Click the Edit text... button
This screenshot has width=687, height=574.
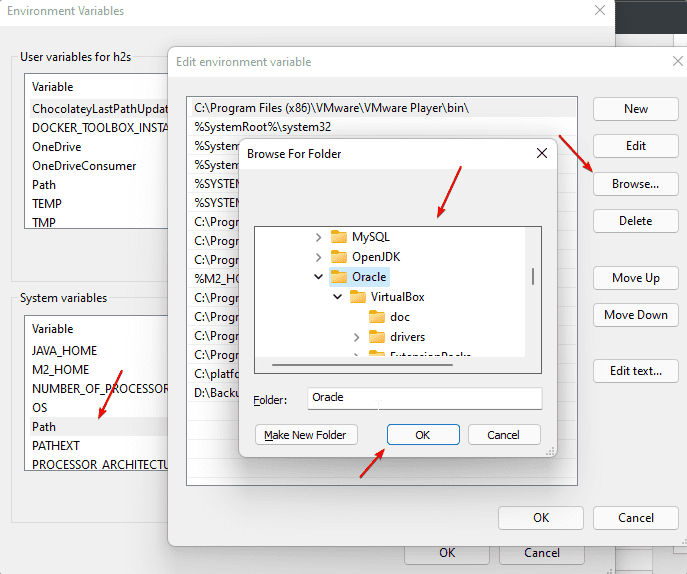pos(636,371)
